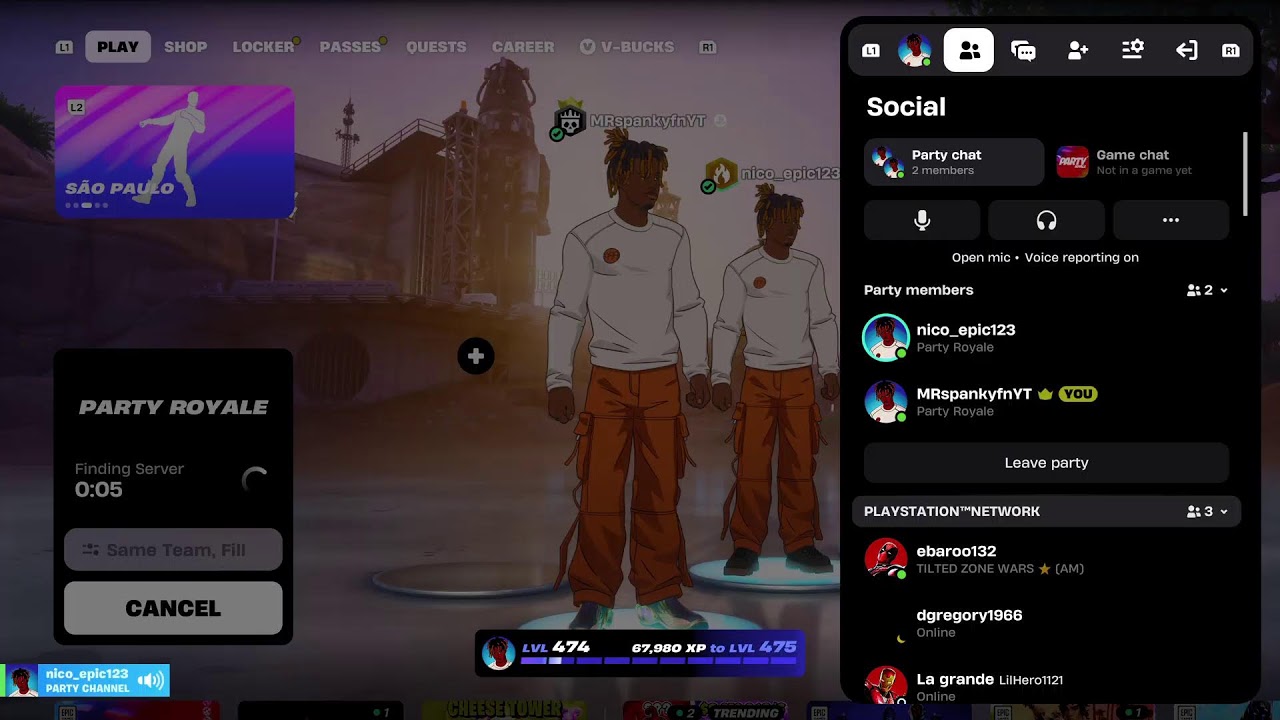Open the SHOP tab
This screenshot has width=1280, height=720.
point(186,47)
